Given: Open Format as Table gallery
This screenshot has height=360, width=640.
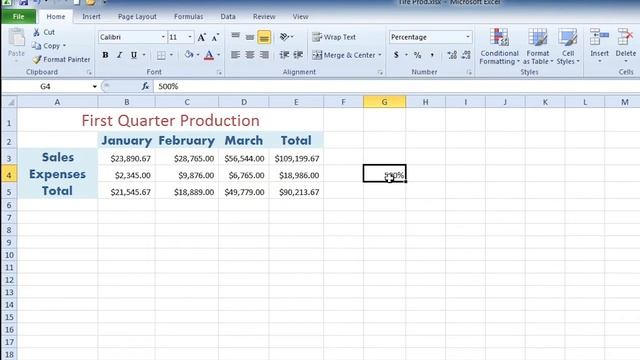Looking at the screenshot, I should pyautogui.click(x=538, y=47).
